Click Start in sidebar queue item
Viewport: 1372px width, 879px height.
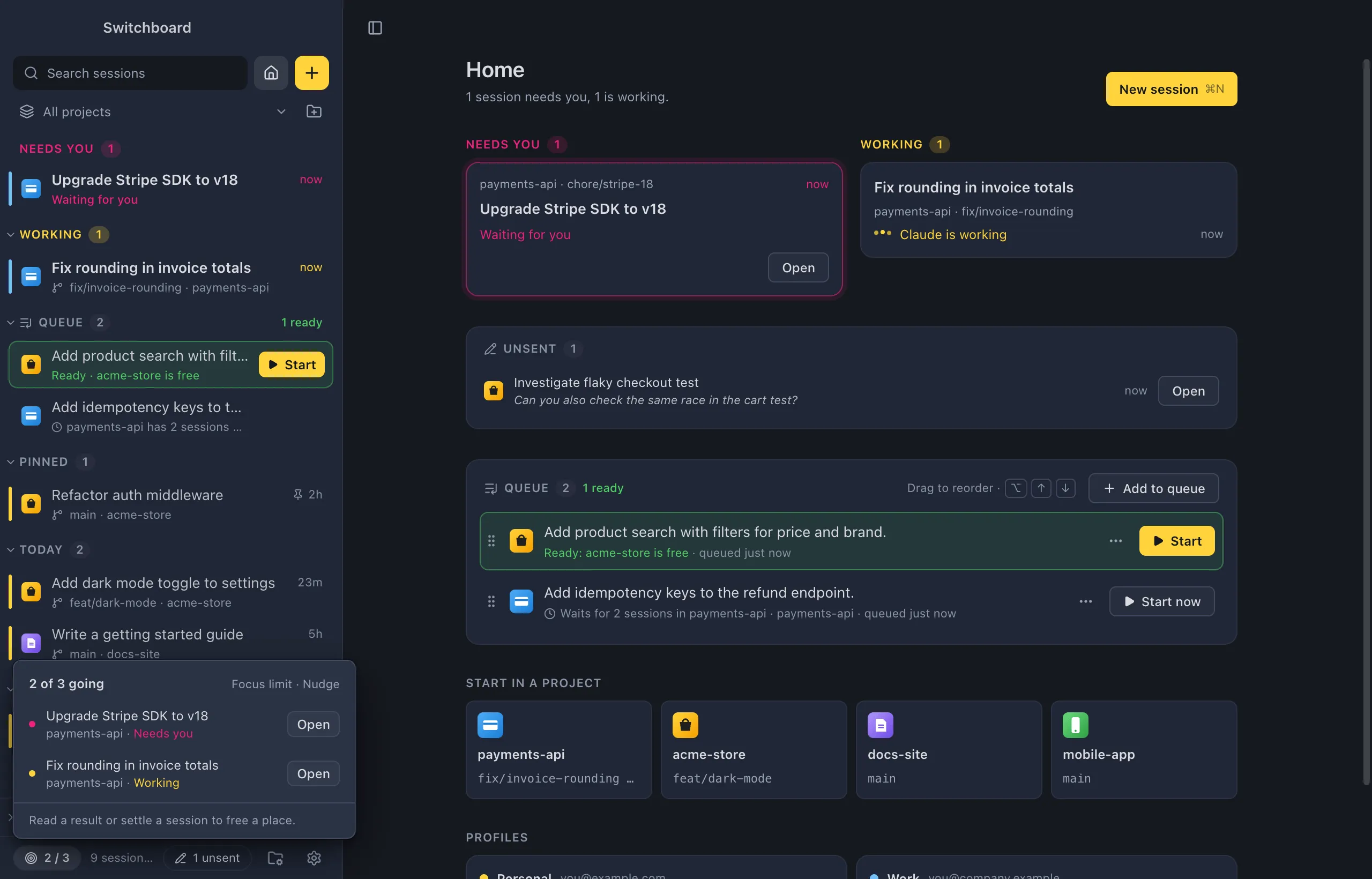[292, 364]
